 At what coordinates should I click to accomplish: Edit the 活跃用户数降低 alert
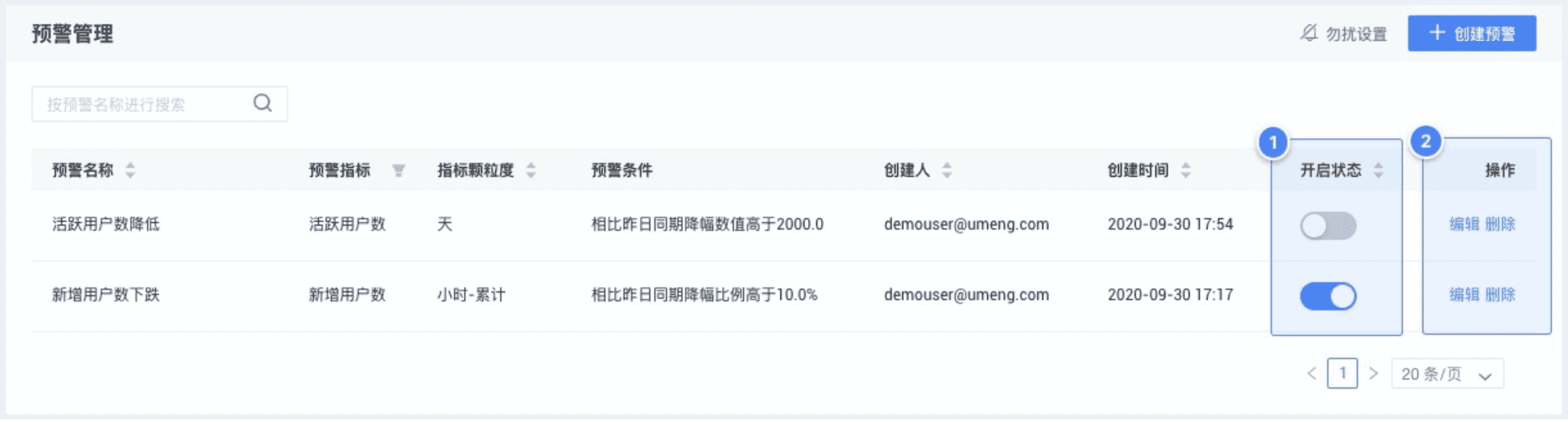[x=1464, y=224]
